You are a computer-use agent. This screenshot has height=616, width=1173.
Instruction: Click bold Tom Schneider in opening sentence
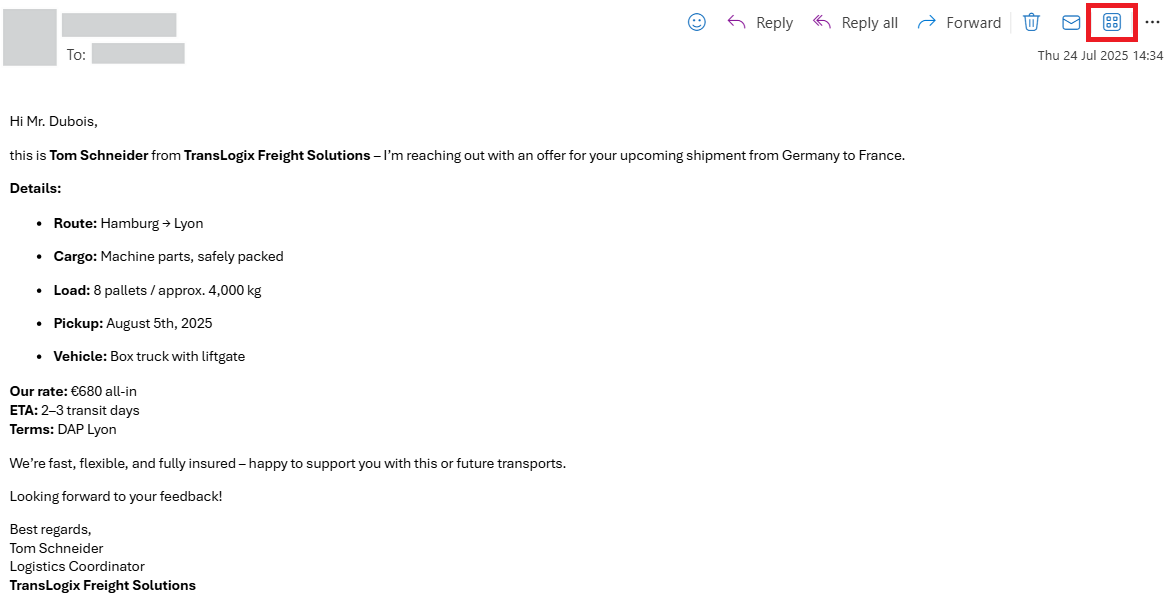coord(99,156)
